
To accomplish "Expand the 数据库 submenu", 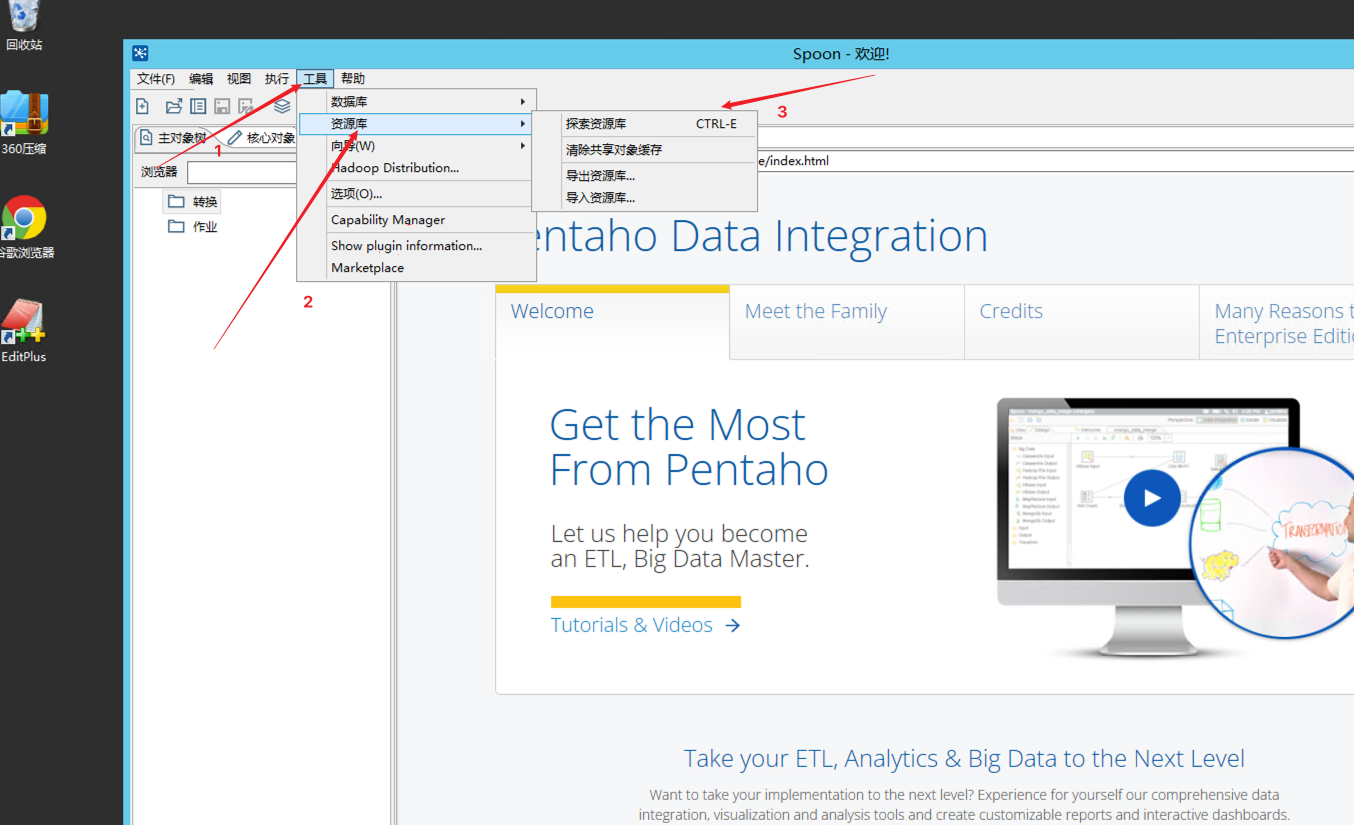I will (416, 102).
